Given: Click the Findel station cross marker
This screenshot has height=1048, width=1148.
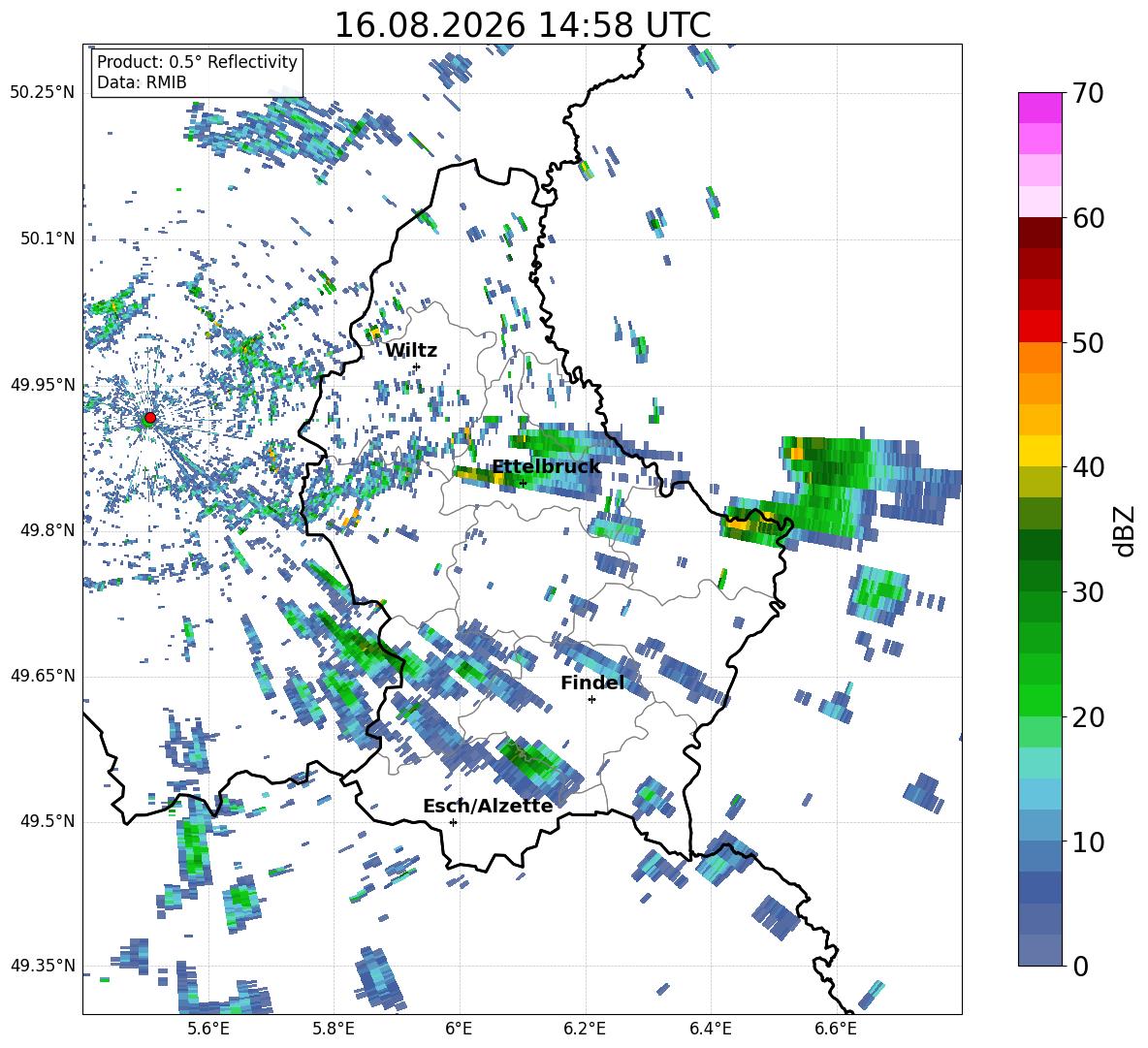Looking at the screenshot, I should 591,700.
